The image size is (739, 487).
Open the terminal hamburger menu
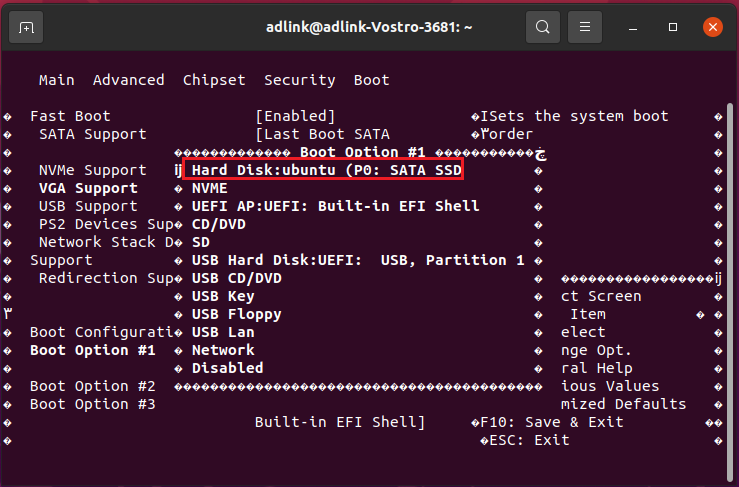[x=585, y=27]
